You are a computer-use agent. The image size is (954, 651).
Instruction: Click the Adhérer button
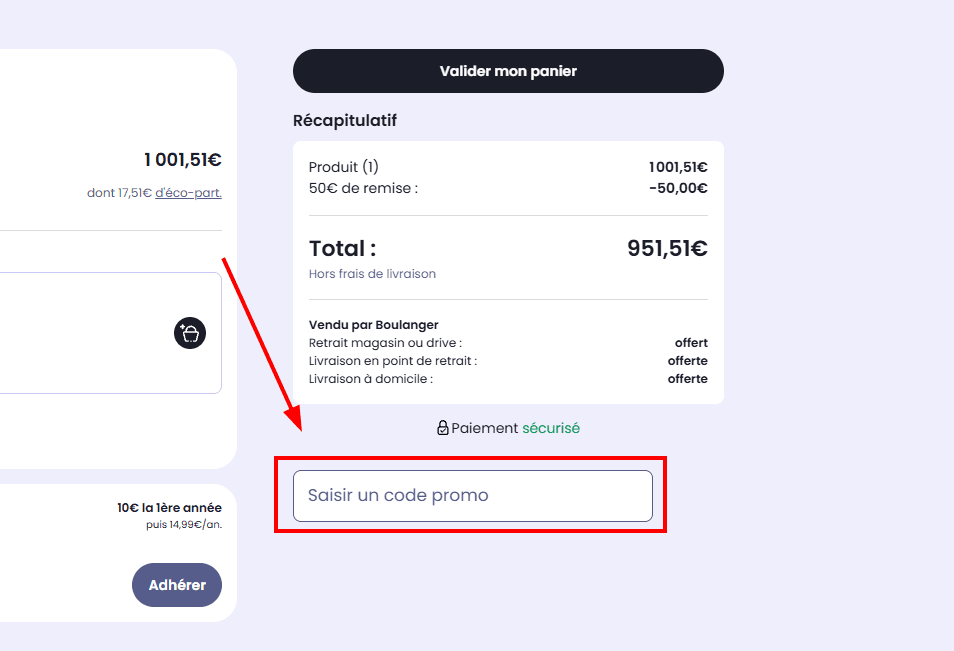177,585
